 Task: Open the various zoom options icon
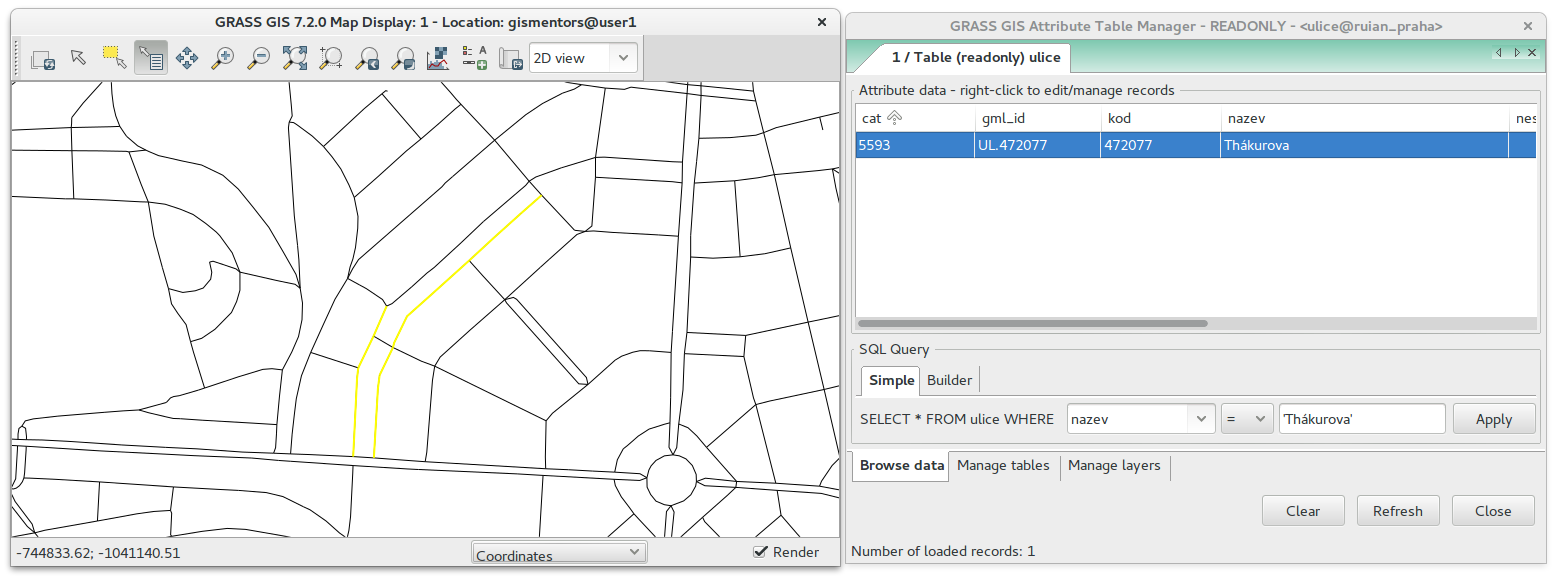(x=403, y=59)
